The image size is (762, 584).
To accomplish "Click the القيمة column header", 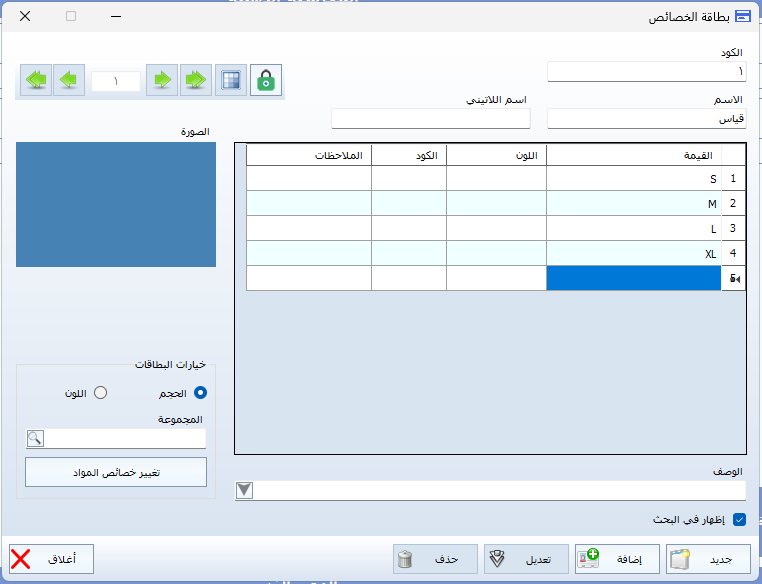I will tap(634, 155).
